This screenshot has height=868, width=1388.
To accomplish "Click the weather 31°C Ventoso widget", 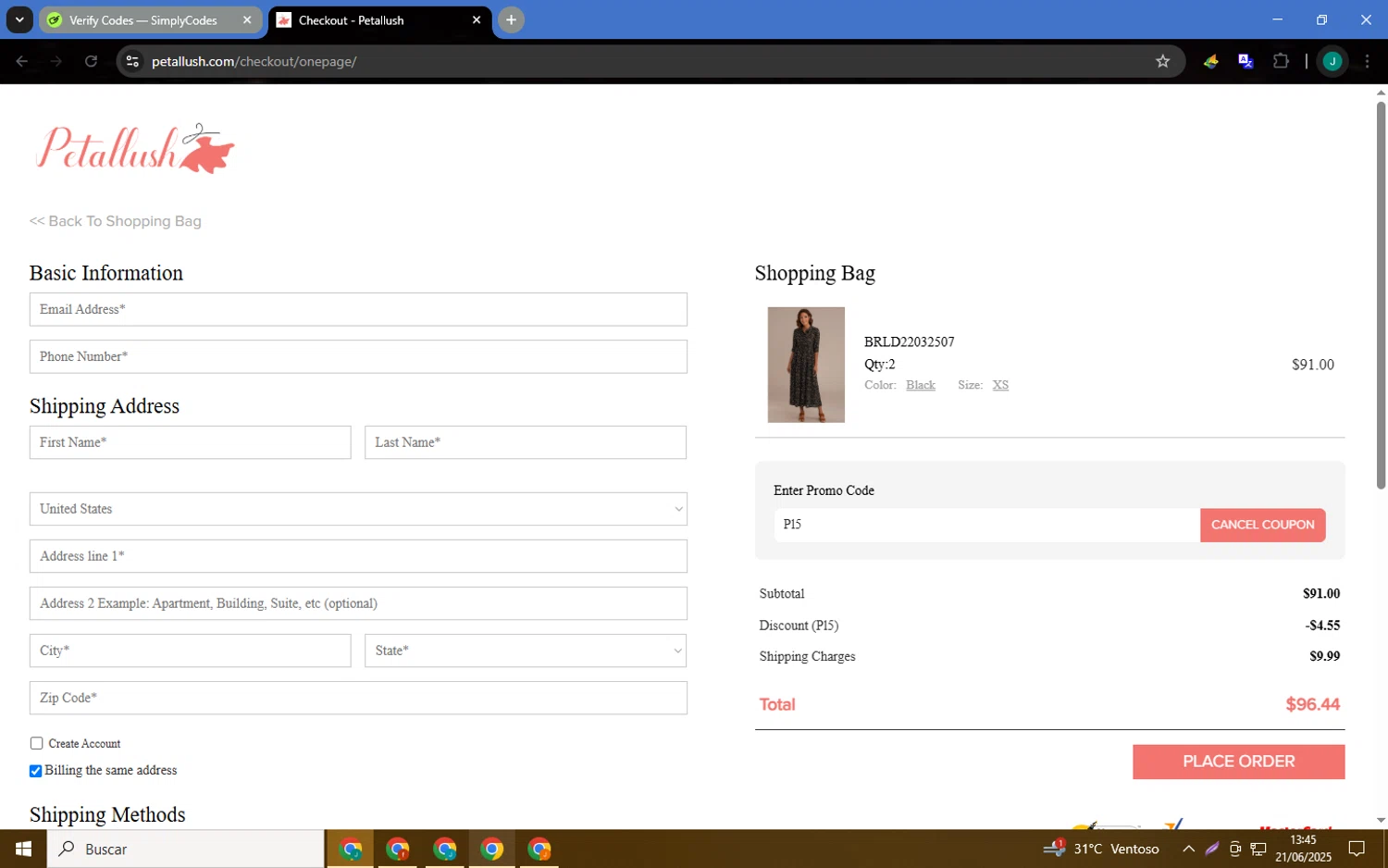I will pos(1101,849).
